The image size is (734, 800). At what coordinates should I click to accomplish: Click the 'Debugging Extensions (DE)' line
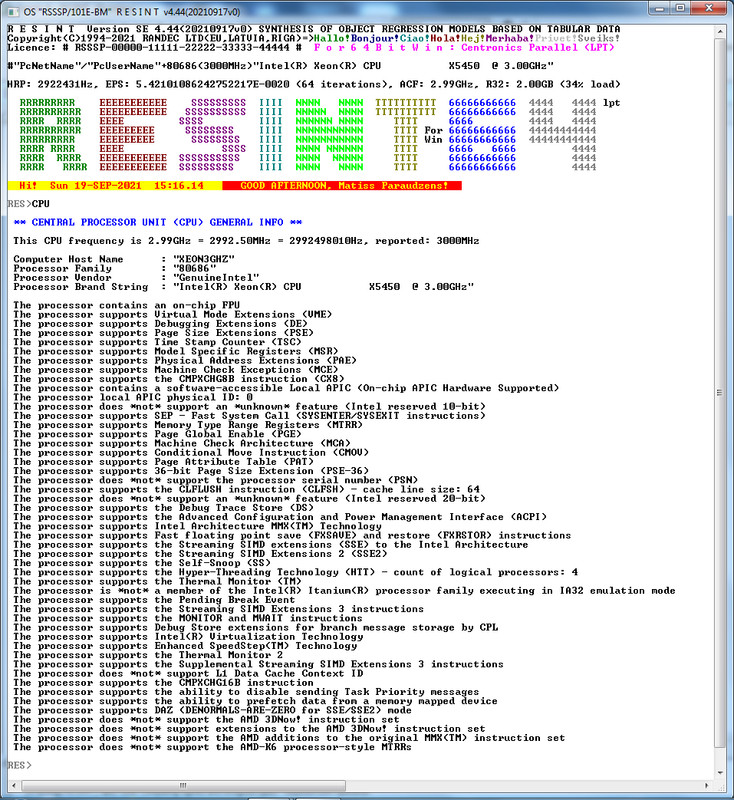(160, 323)
